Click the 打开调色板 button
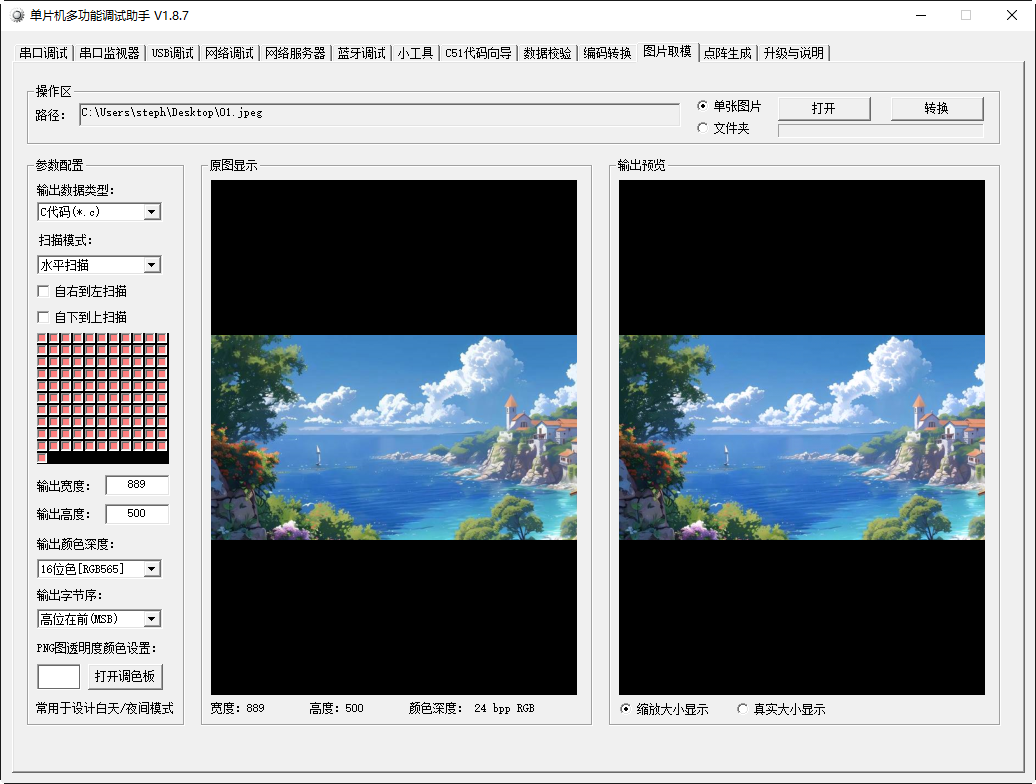Viewport: 1036px width, 784px height. (x=125, y=676)
